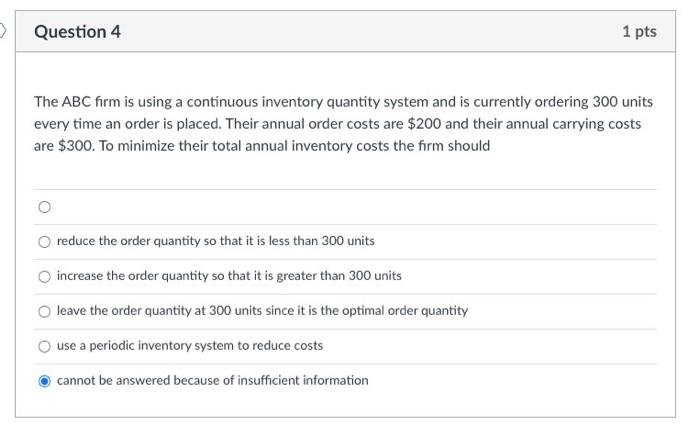
Task: Select the "reduce the order quantity" radio button
Action: [x=43, y=241]
